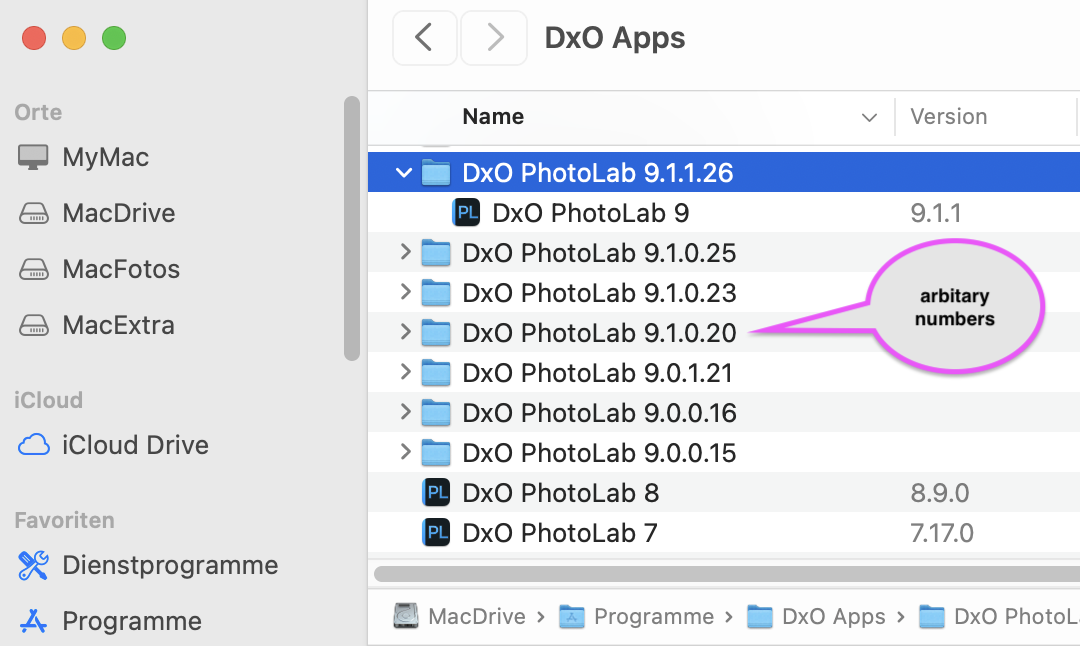Go forward with the right chevron button

[x=494, y=39]
